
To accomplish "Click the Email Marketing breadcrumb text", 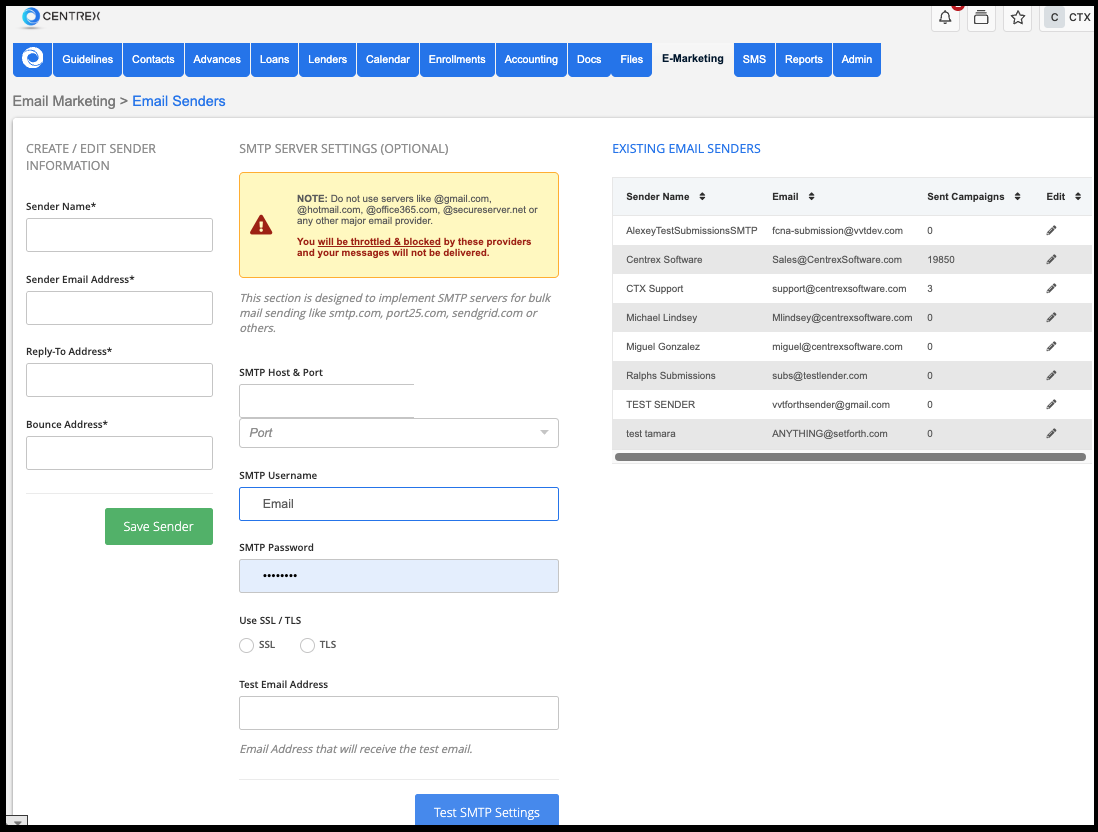I will pos(64,101).
